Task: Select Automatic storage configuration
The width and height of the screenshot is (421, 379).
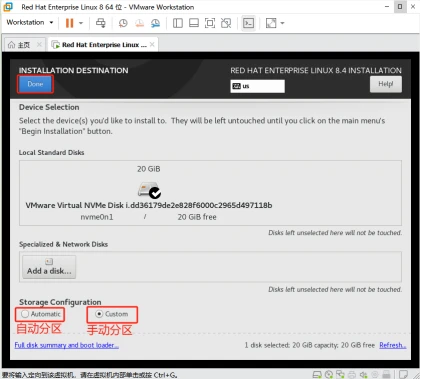Action: (x=41, y=314)
